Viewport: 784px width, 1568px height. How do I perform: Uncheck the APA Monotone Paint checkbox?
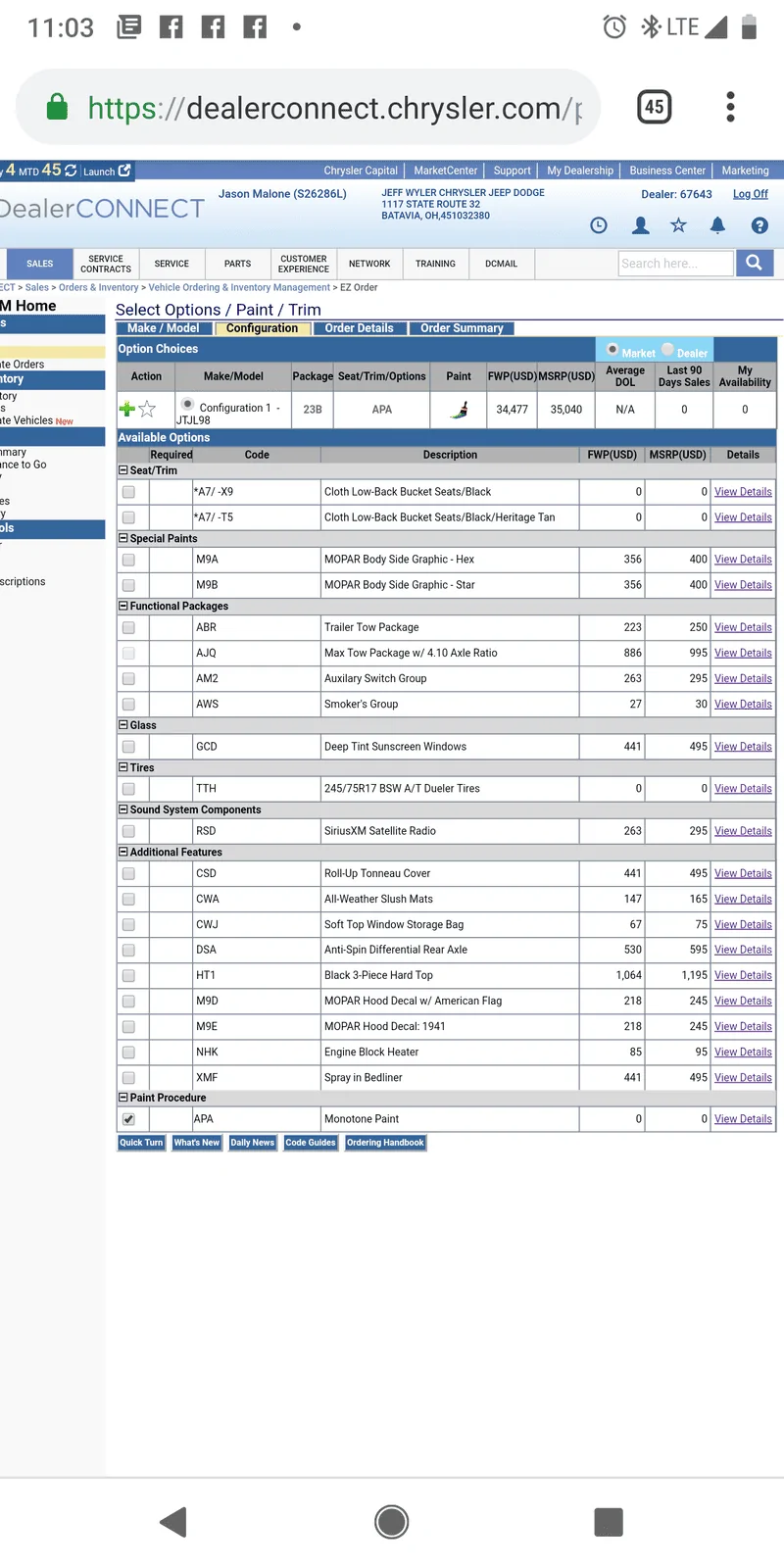click(128, 1119)
